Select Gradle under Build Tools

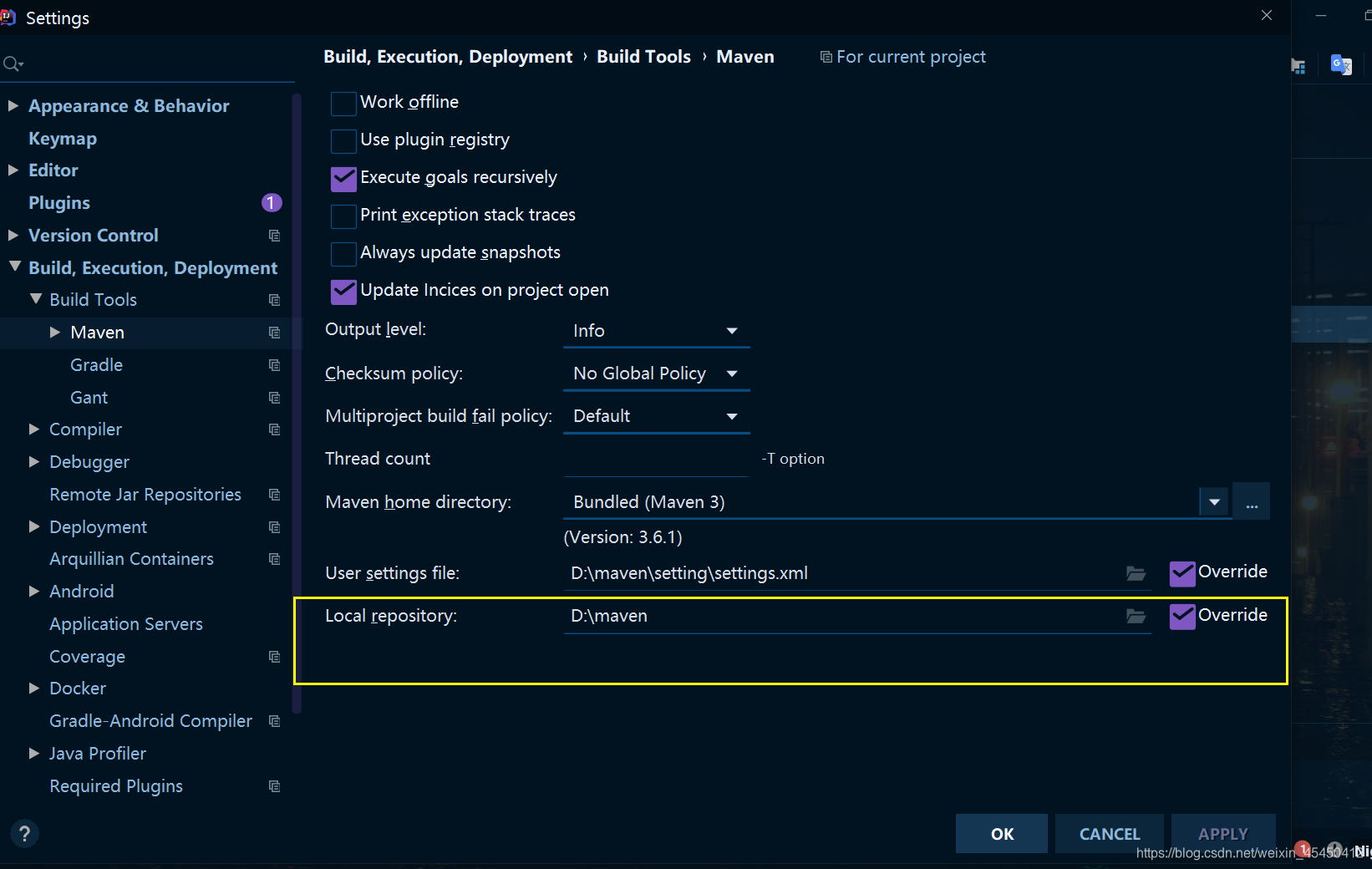point(97,365)
